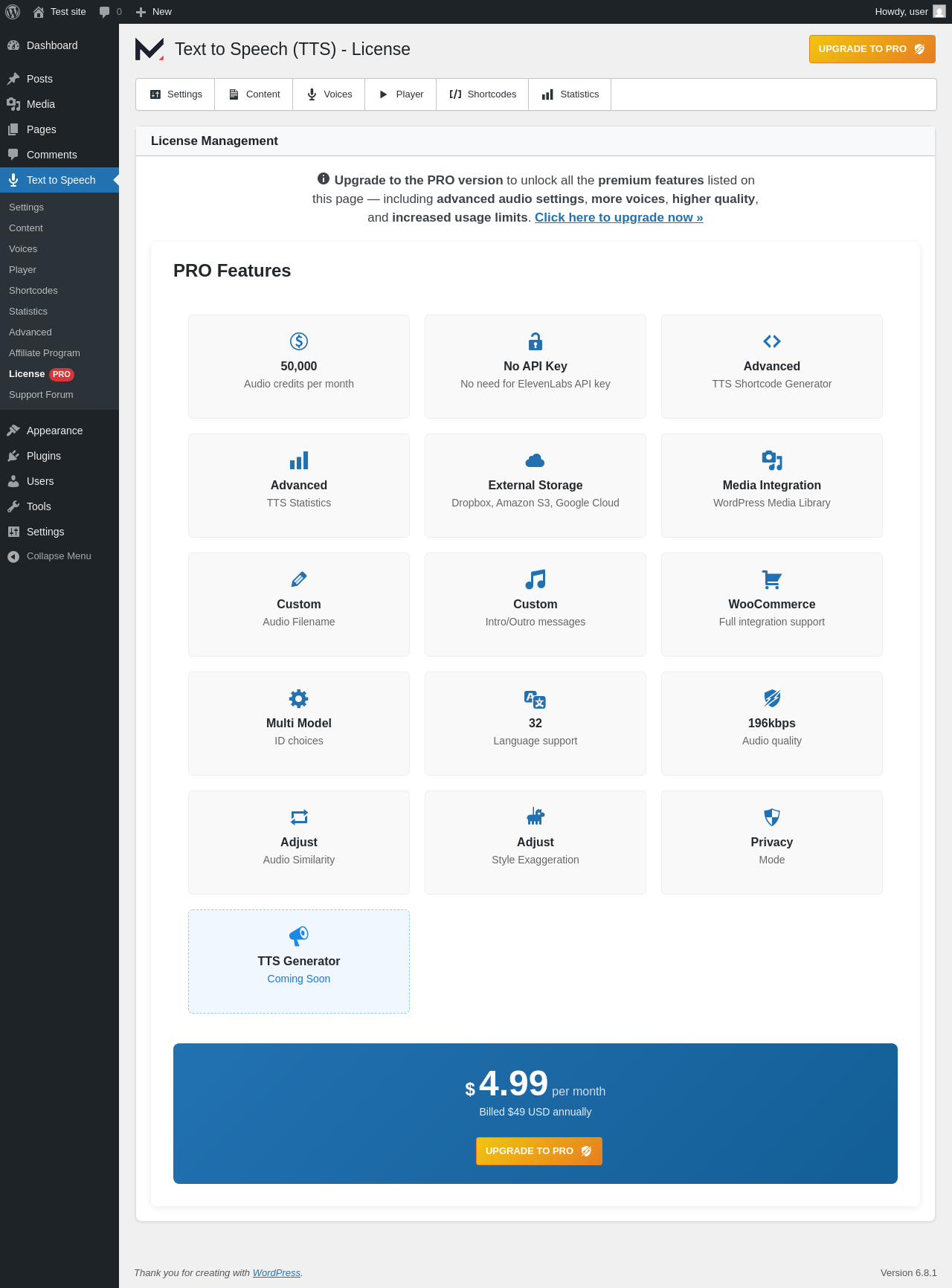Click the 196kbps audio quality icon
The width and height of the screenshot is (952, 1288).
(772, 698)
